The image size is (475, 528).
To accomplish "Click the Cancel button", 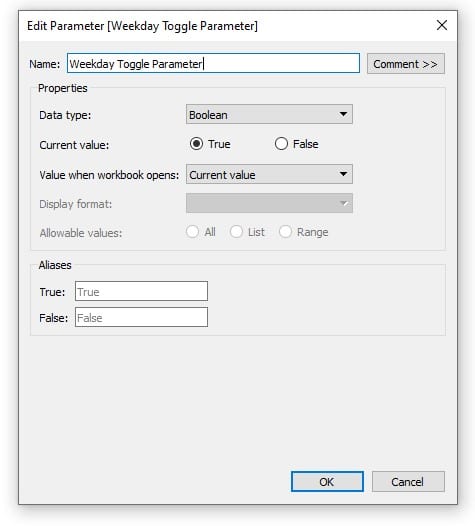I will click(x=408, y=482).
